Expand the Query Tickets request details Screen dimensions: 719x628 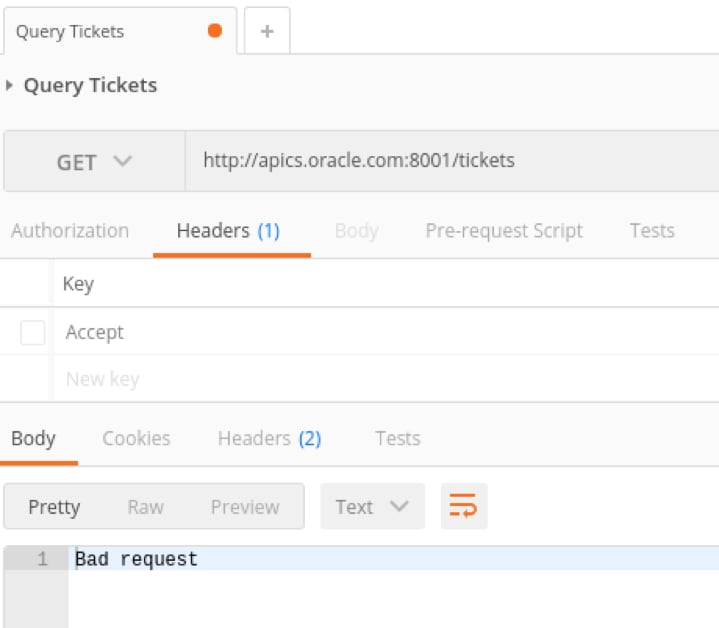point(10,85)
